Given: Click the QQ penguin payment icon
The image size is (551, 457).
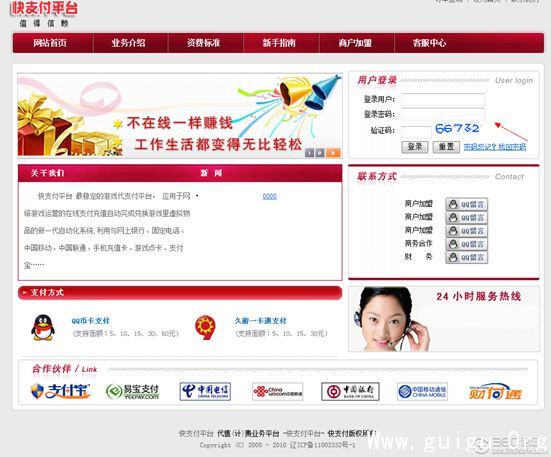Looking at the screenshot, I should [x=43, y=327].
